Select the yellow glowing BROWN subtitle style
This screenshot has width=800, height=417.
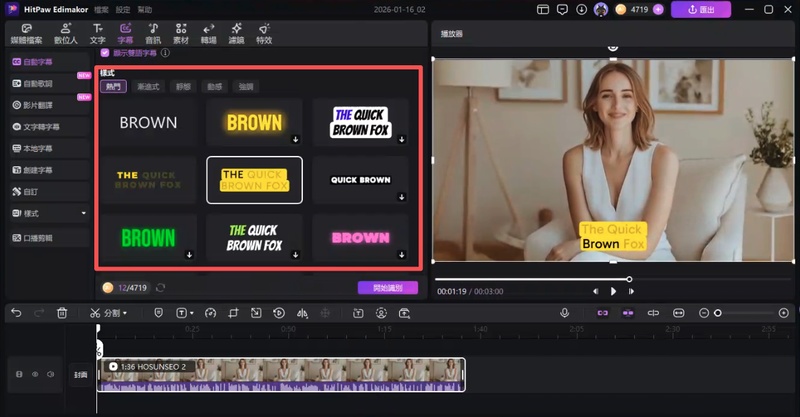coord(254,122)
